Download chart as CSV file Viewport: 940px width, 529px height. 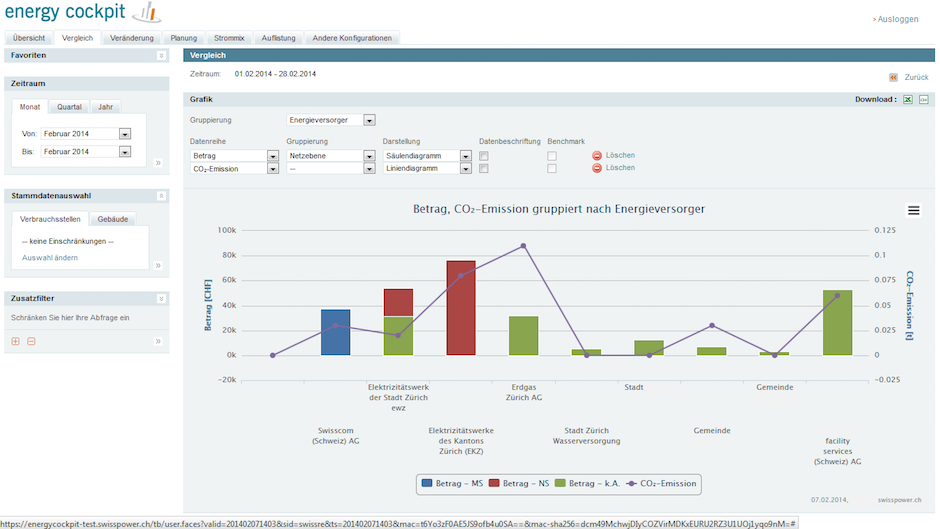924,100
